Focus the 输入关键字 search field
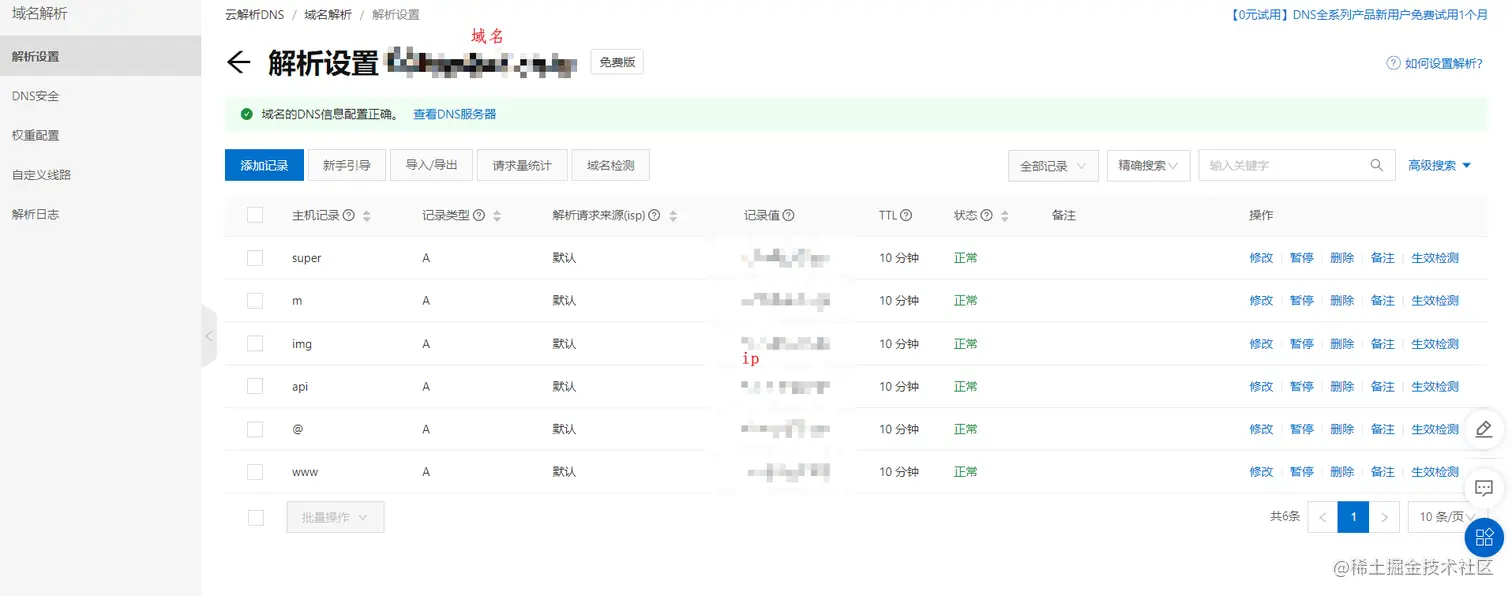This screenshot has width=1512, height=596. click(1283, 165)
